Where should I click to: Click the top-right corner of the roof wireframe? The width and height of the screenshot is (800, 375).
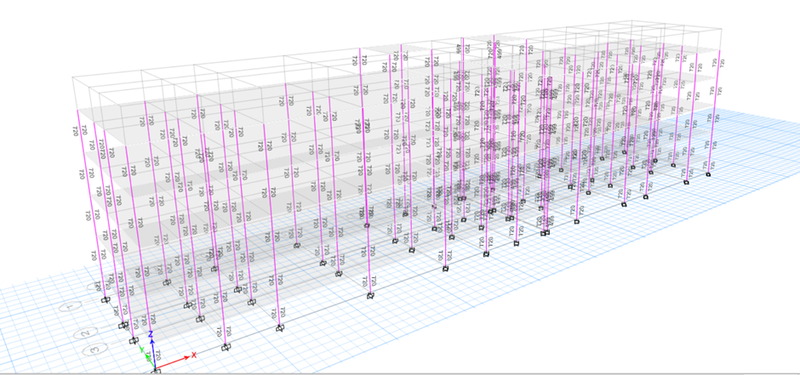click(721, 28)
